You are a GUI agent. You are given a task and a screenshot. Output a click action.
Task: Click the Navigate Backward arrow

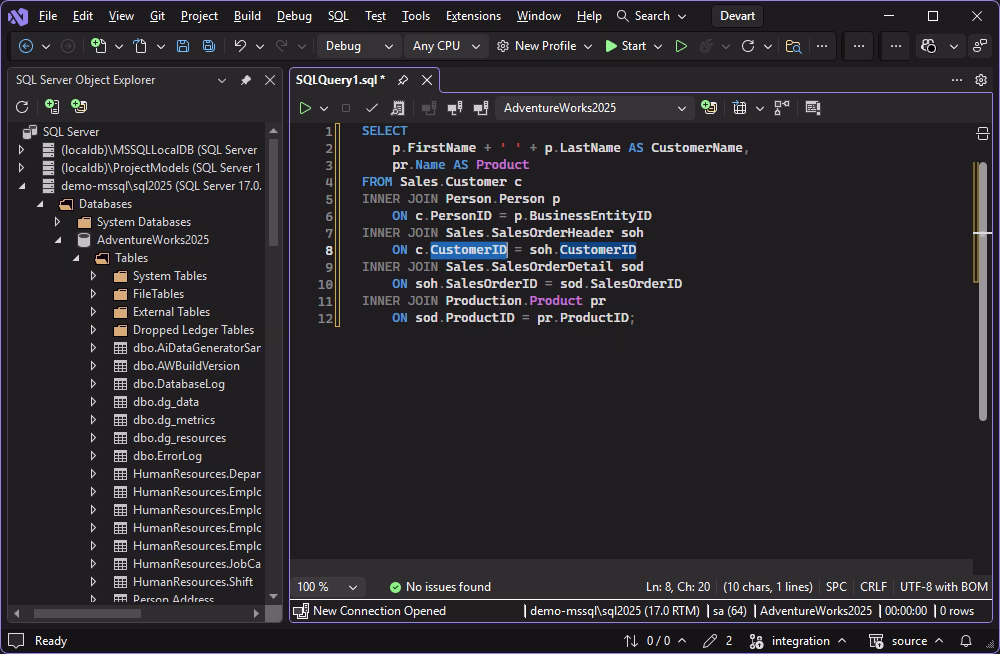(26, 46)
